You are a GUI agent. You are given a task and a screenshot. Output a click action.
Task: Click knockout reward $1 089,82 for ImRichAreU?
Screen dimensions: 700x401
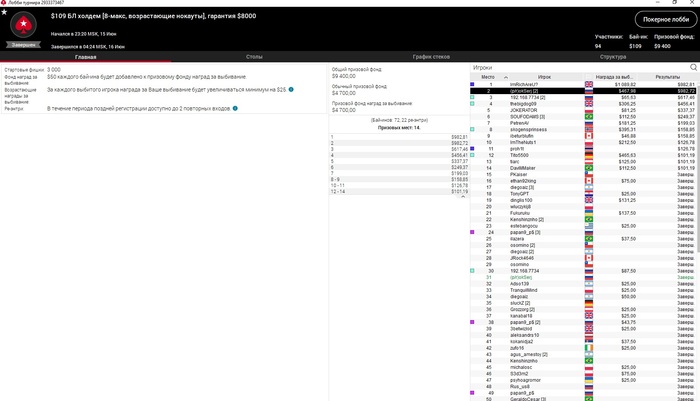tap(625, 84)
